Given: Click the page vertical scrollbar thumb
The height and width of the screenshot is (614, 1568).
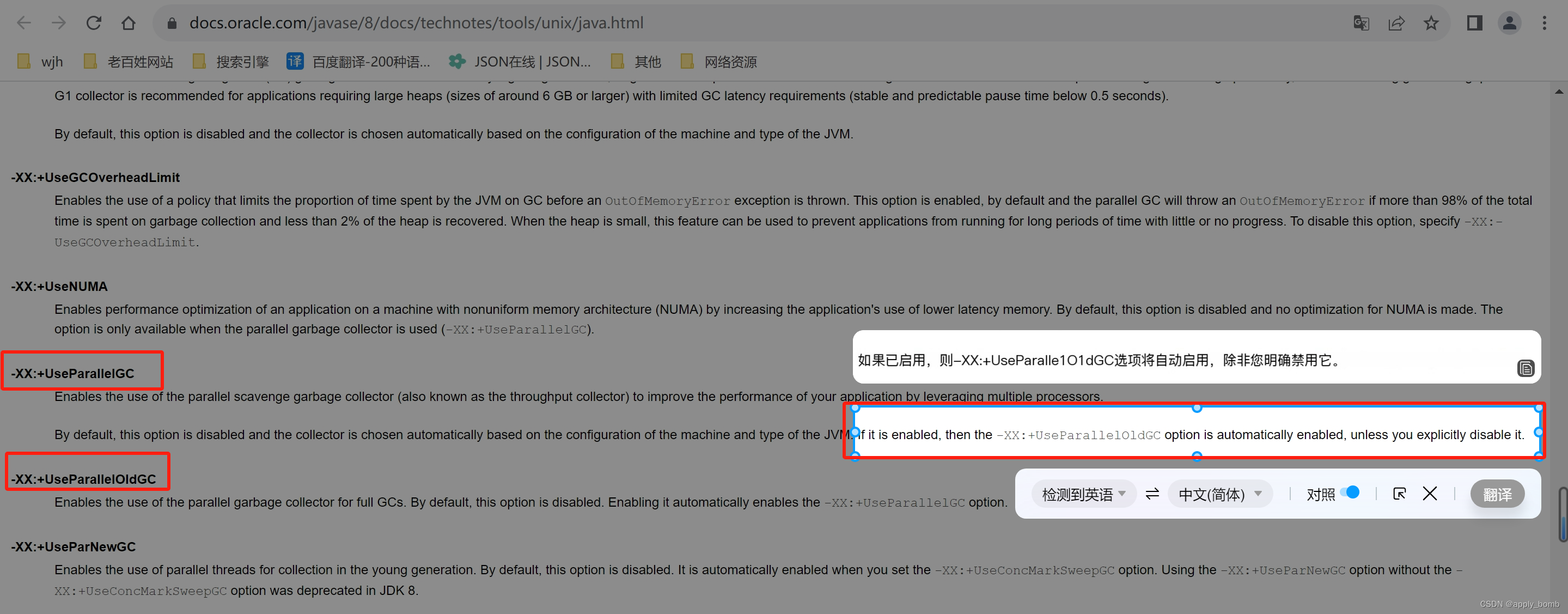Looking at the screenshot, I should point(1562,514).
